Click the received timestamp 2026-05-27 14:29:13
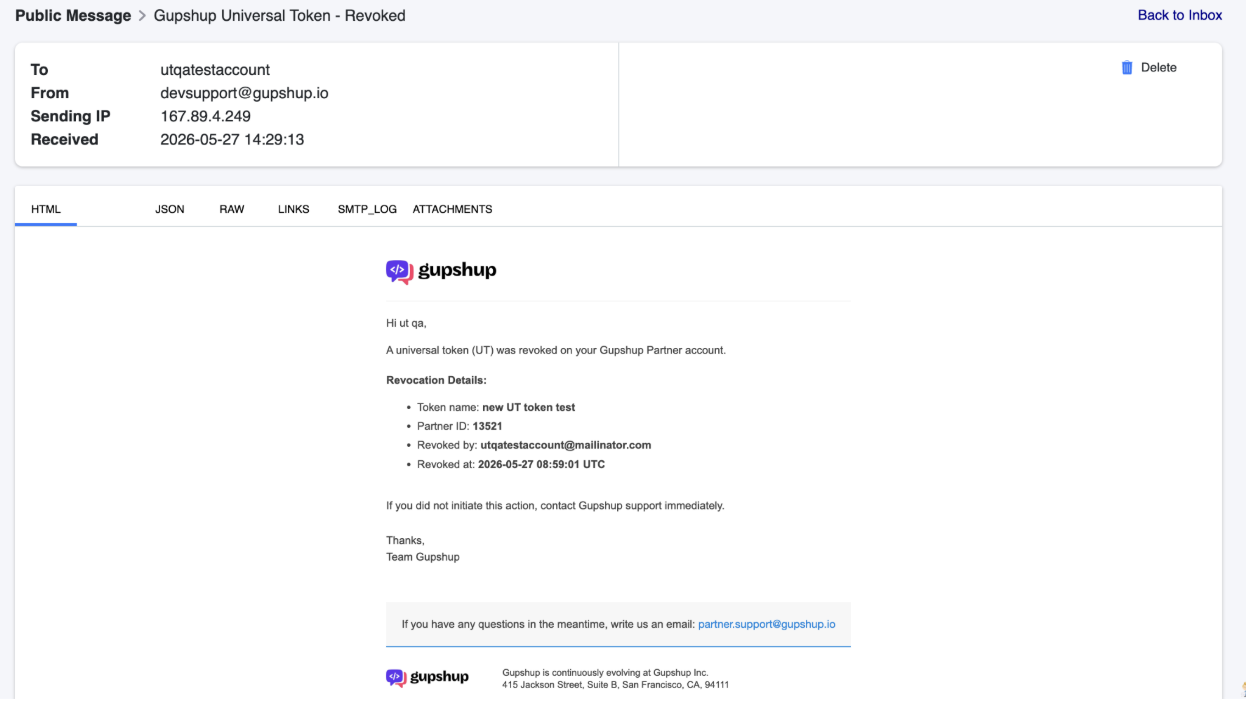This screenshot has height=708, width=1246. [232, 139]
